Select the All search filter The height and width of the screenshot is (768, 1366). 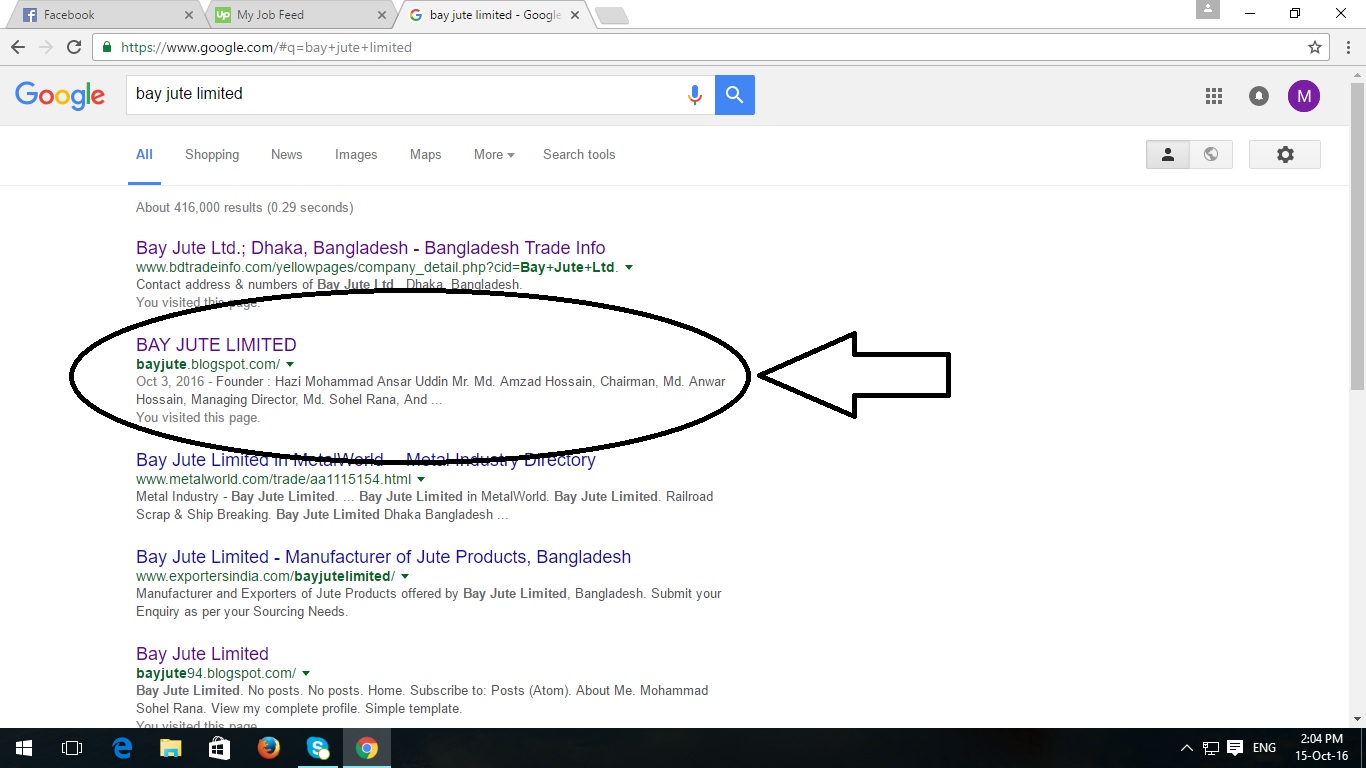[x=144, y=155]
